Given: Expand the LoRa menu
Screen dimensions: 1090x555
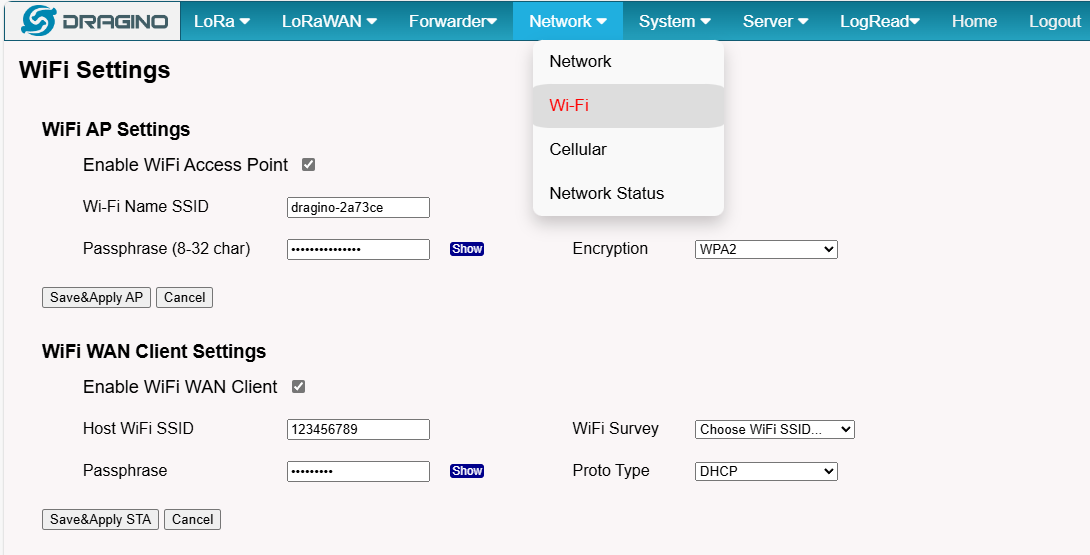Looking at the screenshot, I should [x=222, y=22].
